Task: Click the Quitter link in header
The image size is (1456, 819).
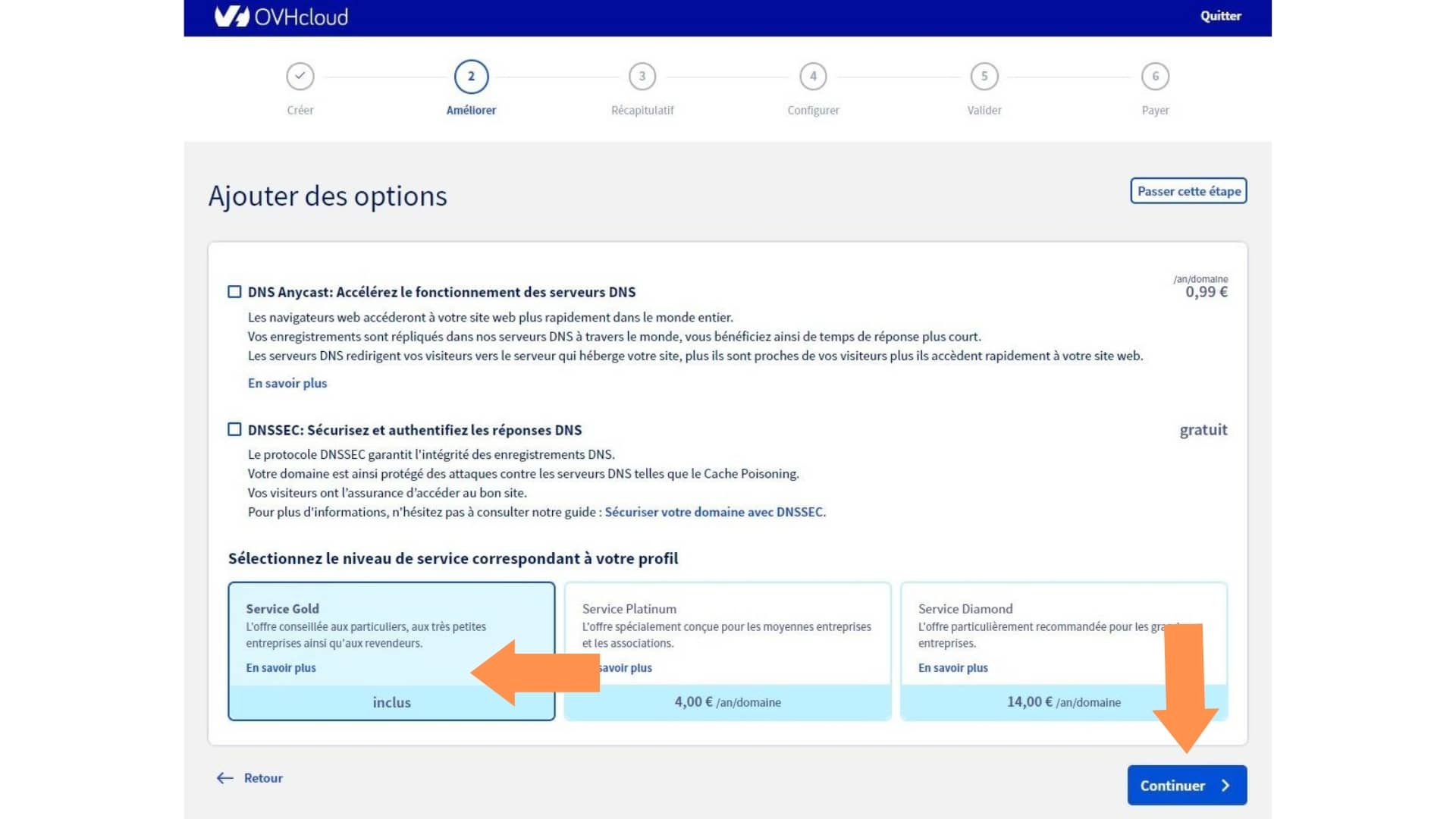Action: pos(1220,16)
